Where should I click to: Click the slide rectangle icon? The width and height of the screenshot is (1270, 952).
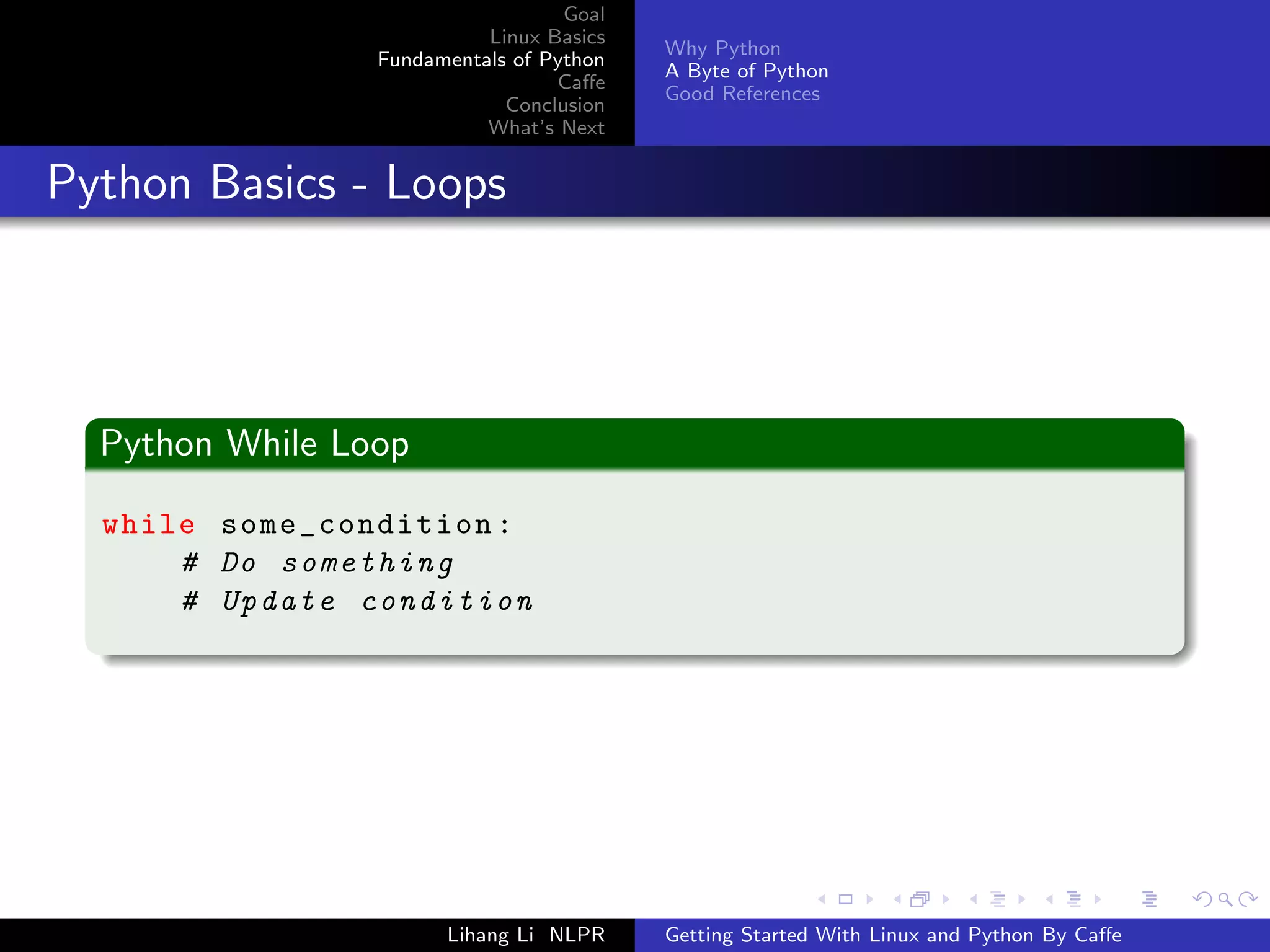tap(845, 899)
